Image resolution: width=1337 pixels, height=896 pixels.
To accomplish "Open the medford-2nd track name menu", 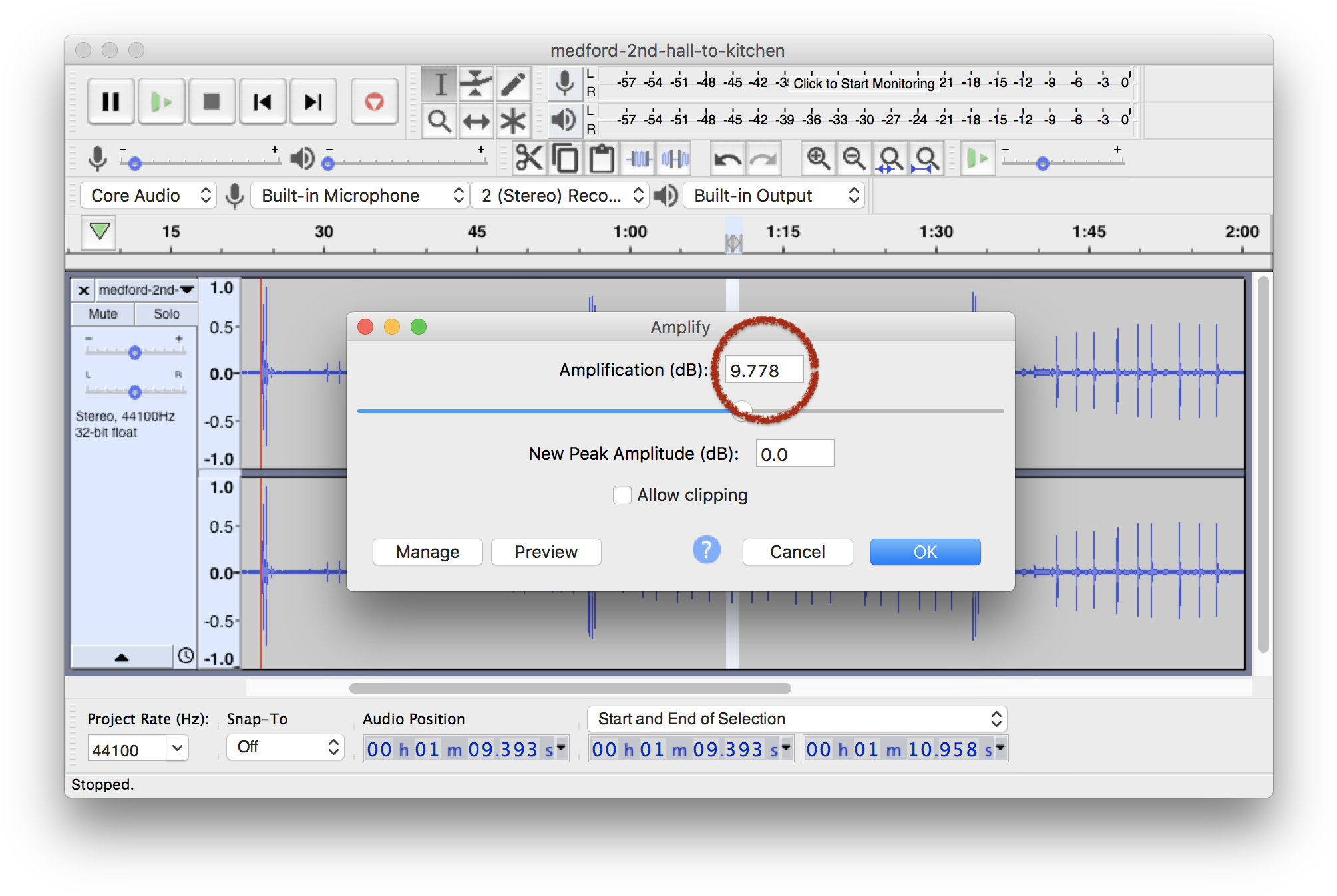I will [x=146, y=290].
